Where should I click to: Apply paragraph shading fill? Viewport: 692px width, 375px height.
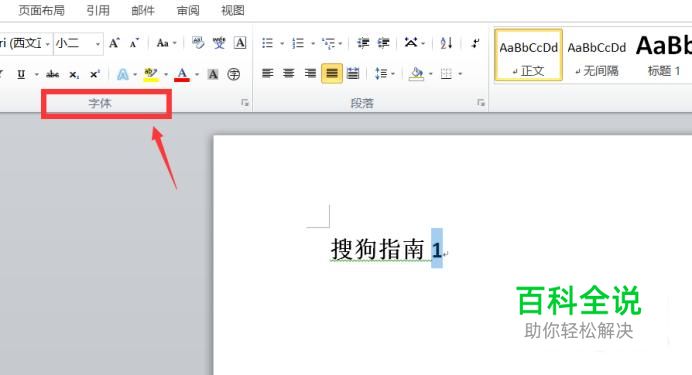point(416,74)
